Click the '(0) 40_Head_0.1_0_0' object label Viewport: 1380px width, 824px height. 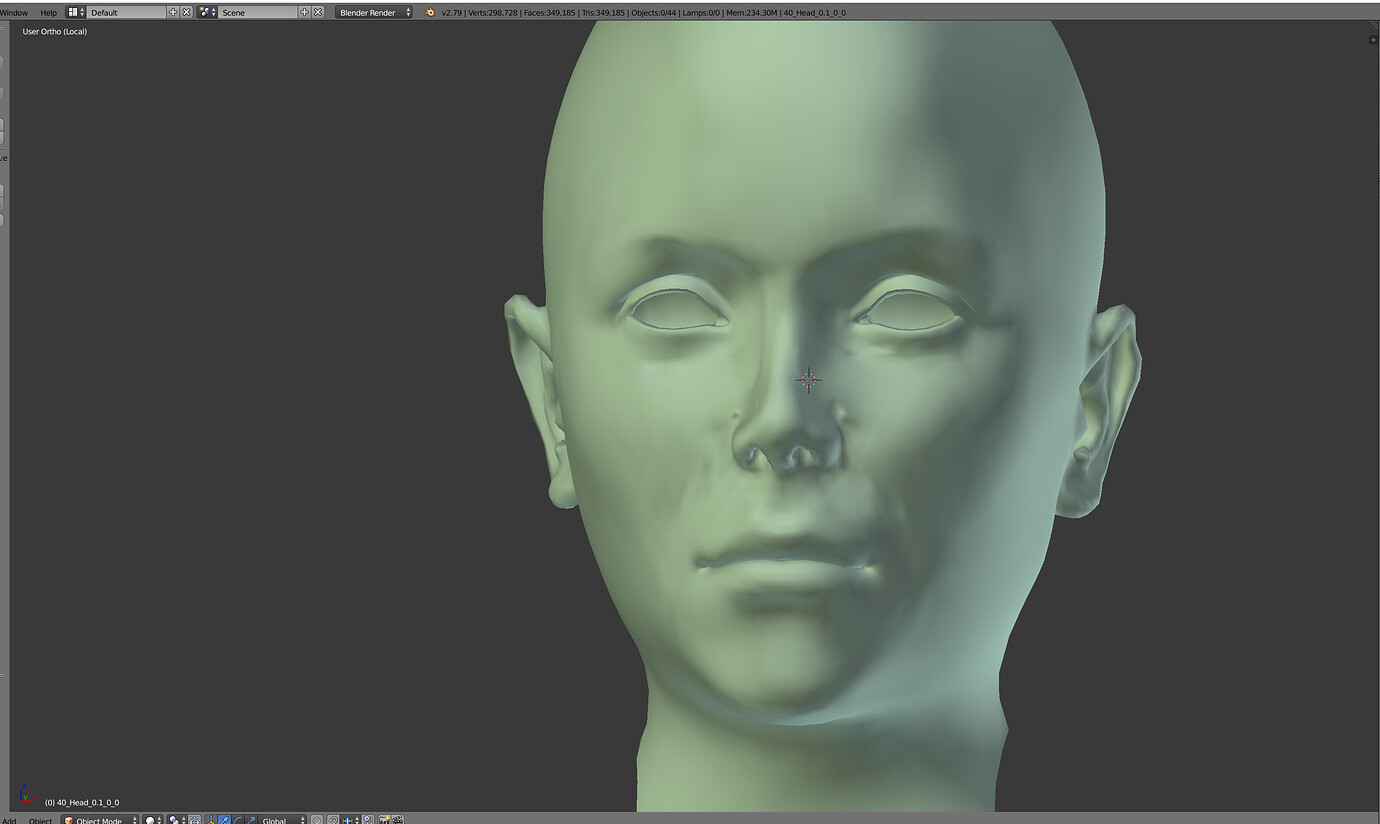pos(82,802)
